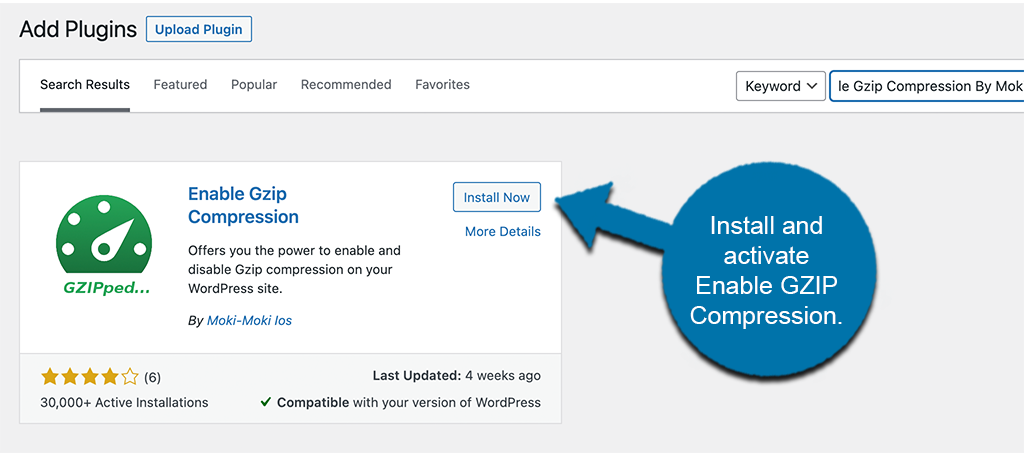This screenshot has height=456, width=1024.
Task: Click the green Compatible checkmark icon
Action: tap(266, 402)
